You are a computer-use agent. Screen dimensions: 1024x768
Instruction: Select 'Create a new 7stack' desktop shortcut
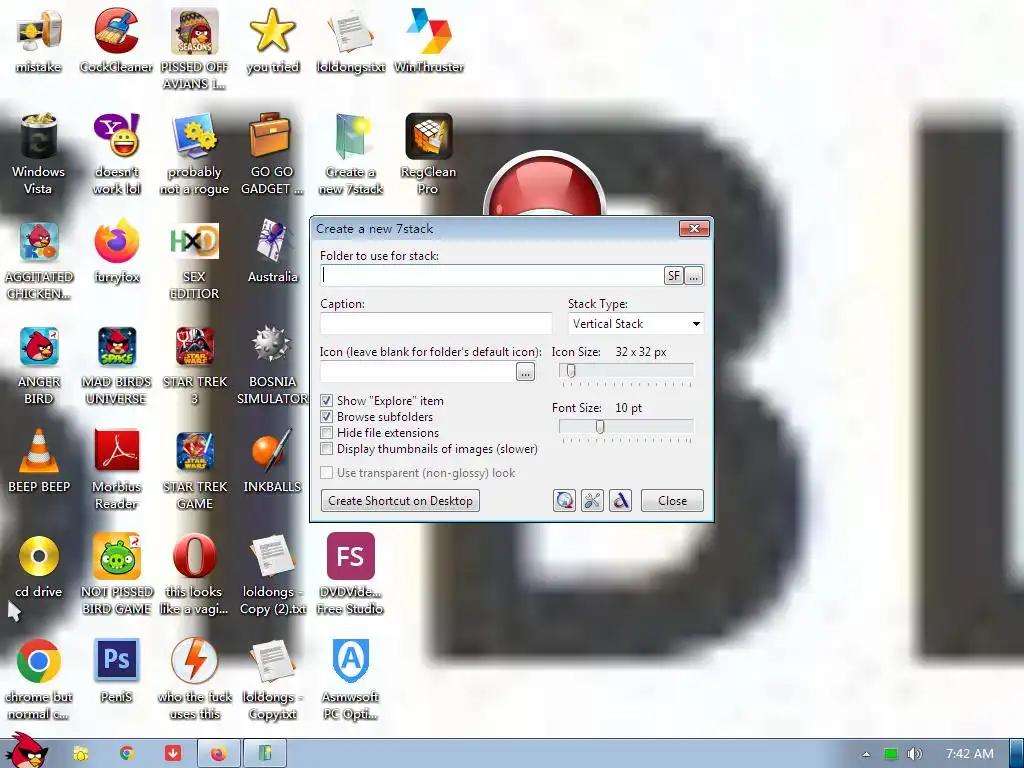click(351, 154)
